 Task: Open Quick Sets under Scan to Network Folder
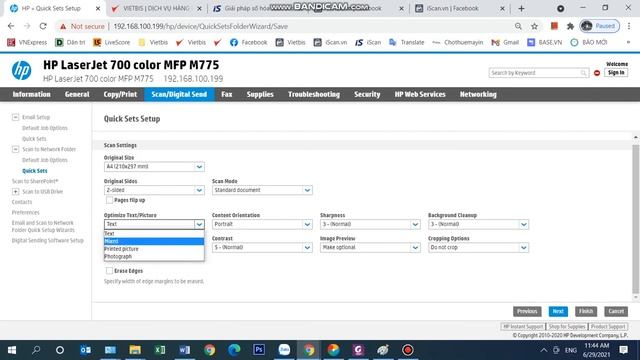(35, 171)
